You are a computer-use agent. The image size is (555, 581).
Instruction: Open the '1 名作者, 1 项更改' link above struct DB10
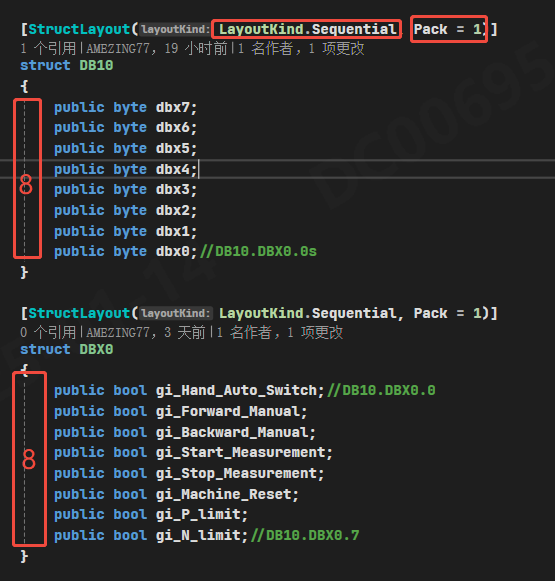pos(301,49)
